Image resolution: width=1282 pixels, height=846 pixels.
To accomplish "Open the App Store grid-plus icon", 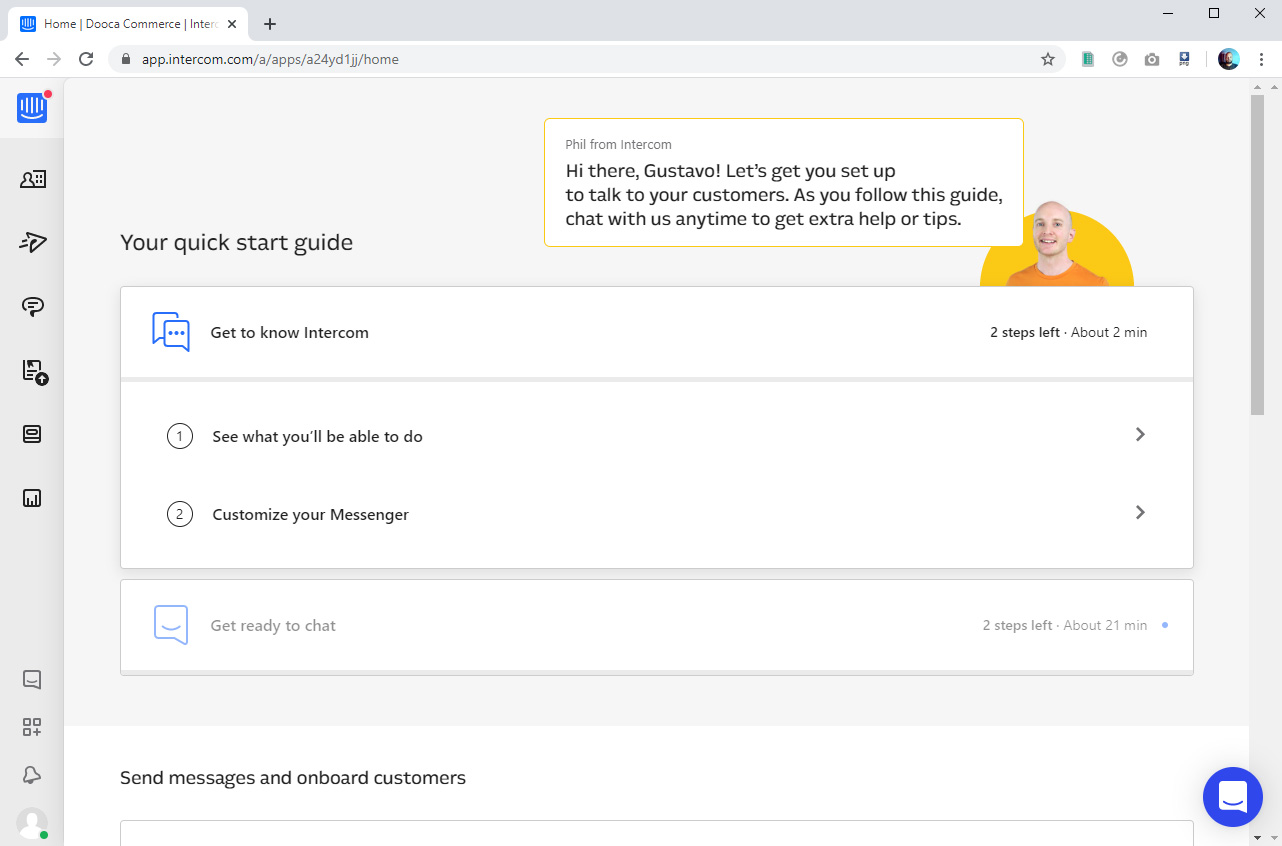I will (x=32, y=727).
